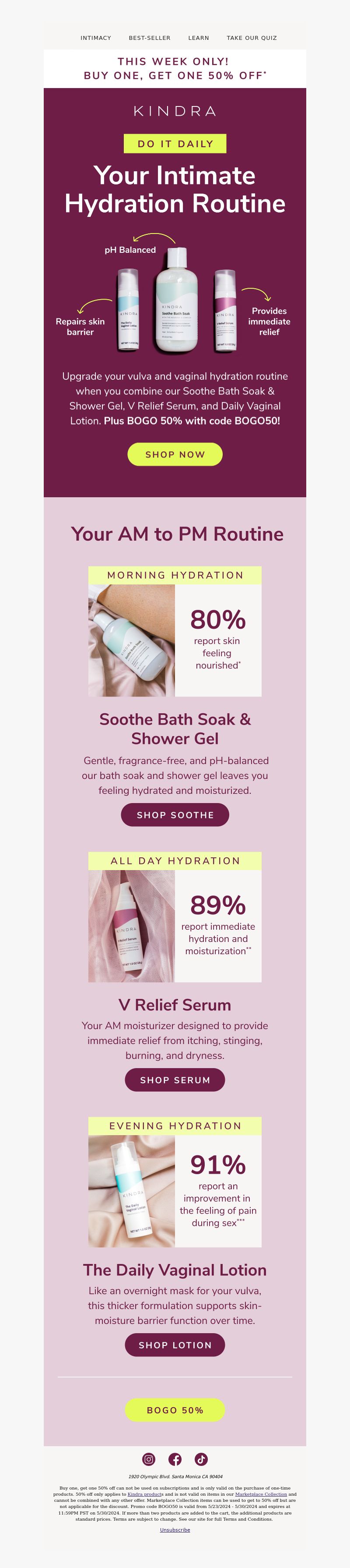
Task: Open the Facebook social icon
Action: pyautogui.click(x=175, y=1459)
